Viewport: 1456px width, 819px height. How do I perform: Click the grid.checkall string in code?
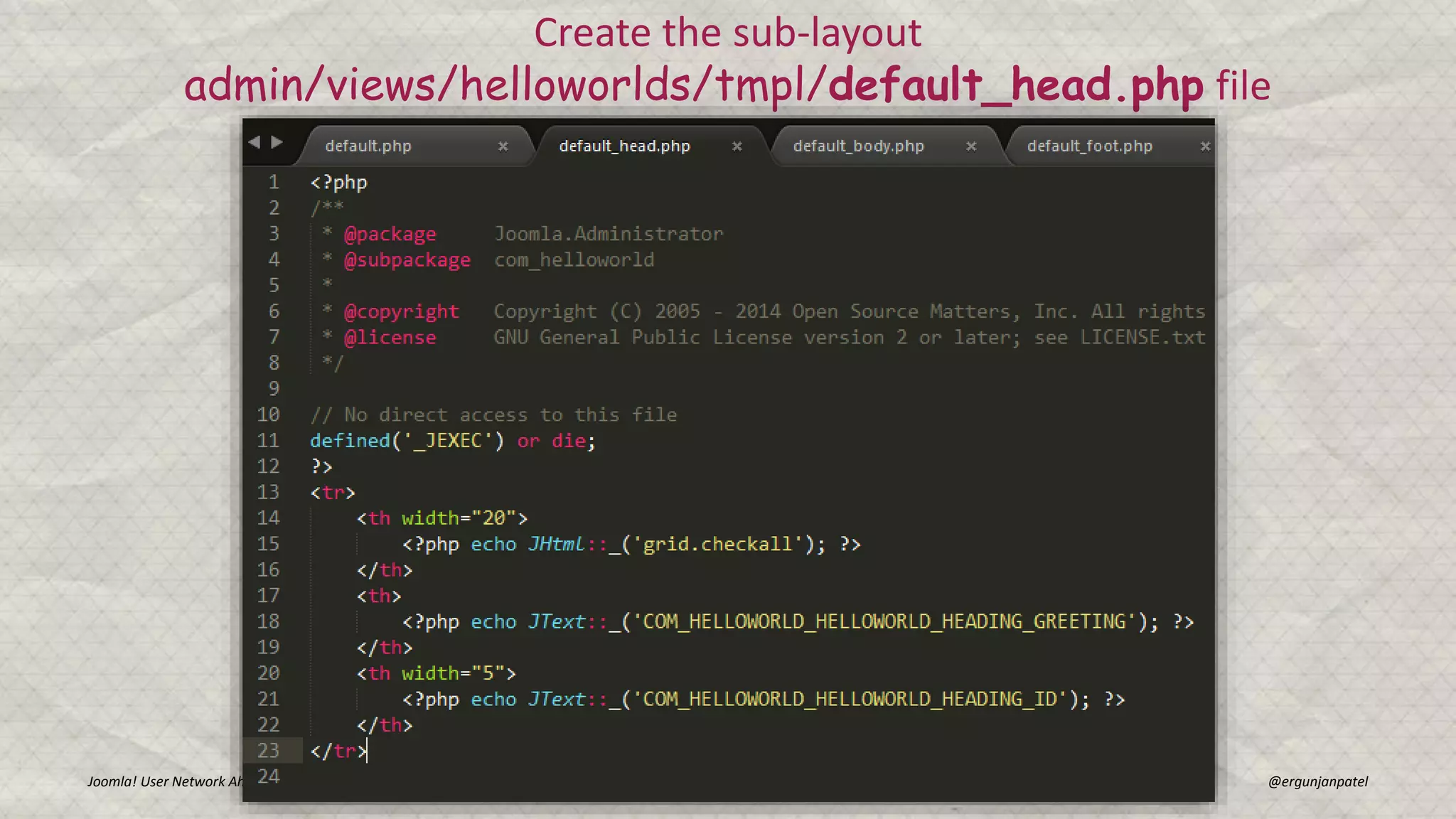717,545
